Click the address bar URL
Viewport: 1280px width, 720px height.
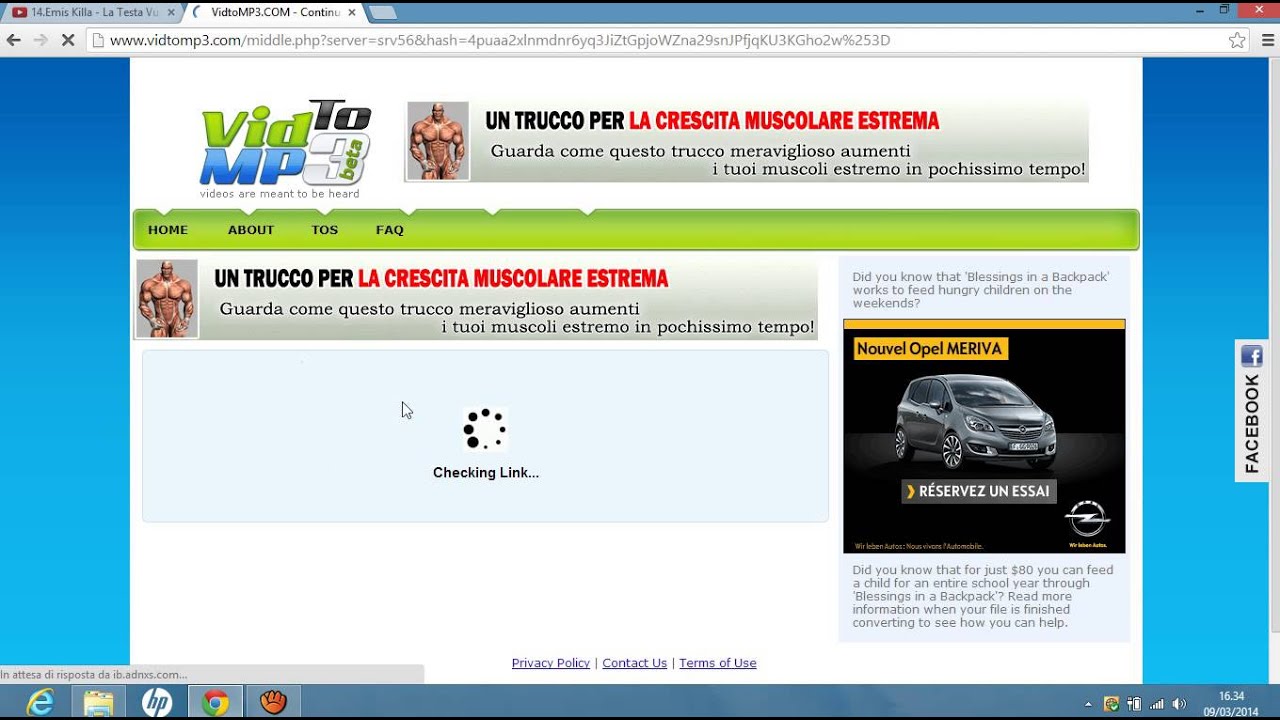point(500,41)
